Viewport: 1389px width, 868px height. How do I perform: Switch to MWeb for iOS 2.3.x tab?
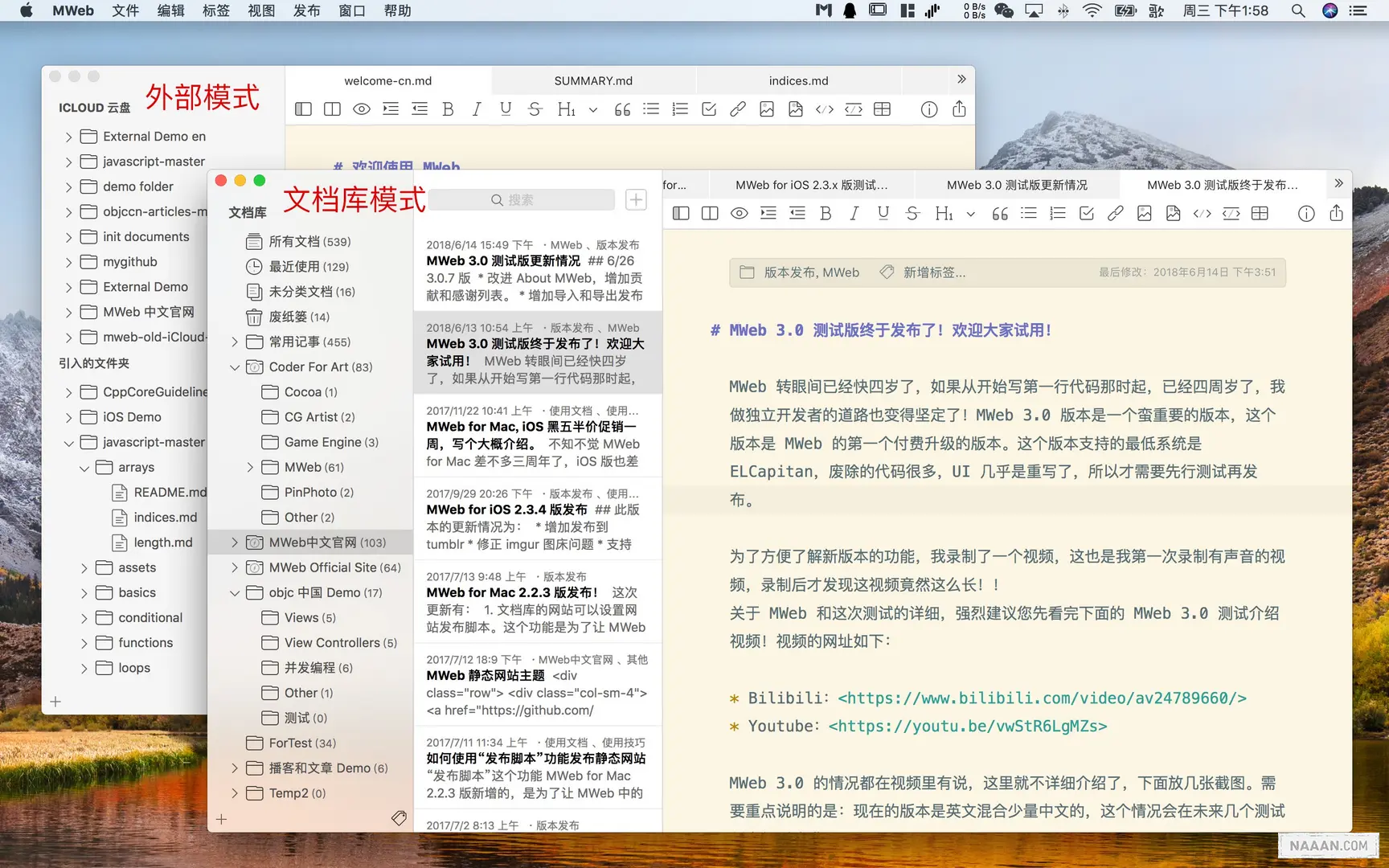click(812, 185)
